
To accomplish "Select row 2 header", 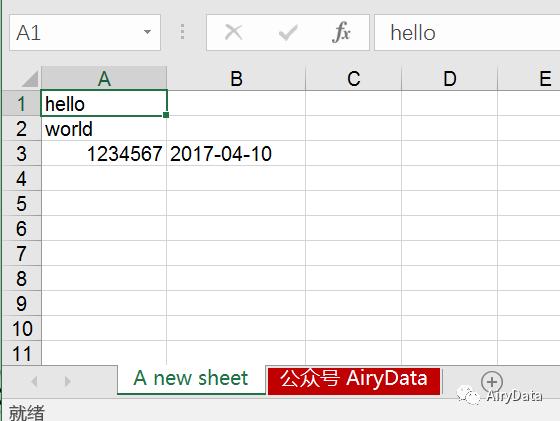I will (21, 129).
